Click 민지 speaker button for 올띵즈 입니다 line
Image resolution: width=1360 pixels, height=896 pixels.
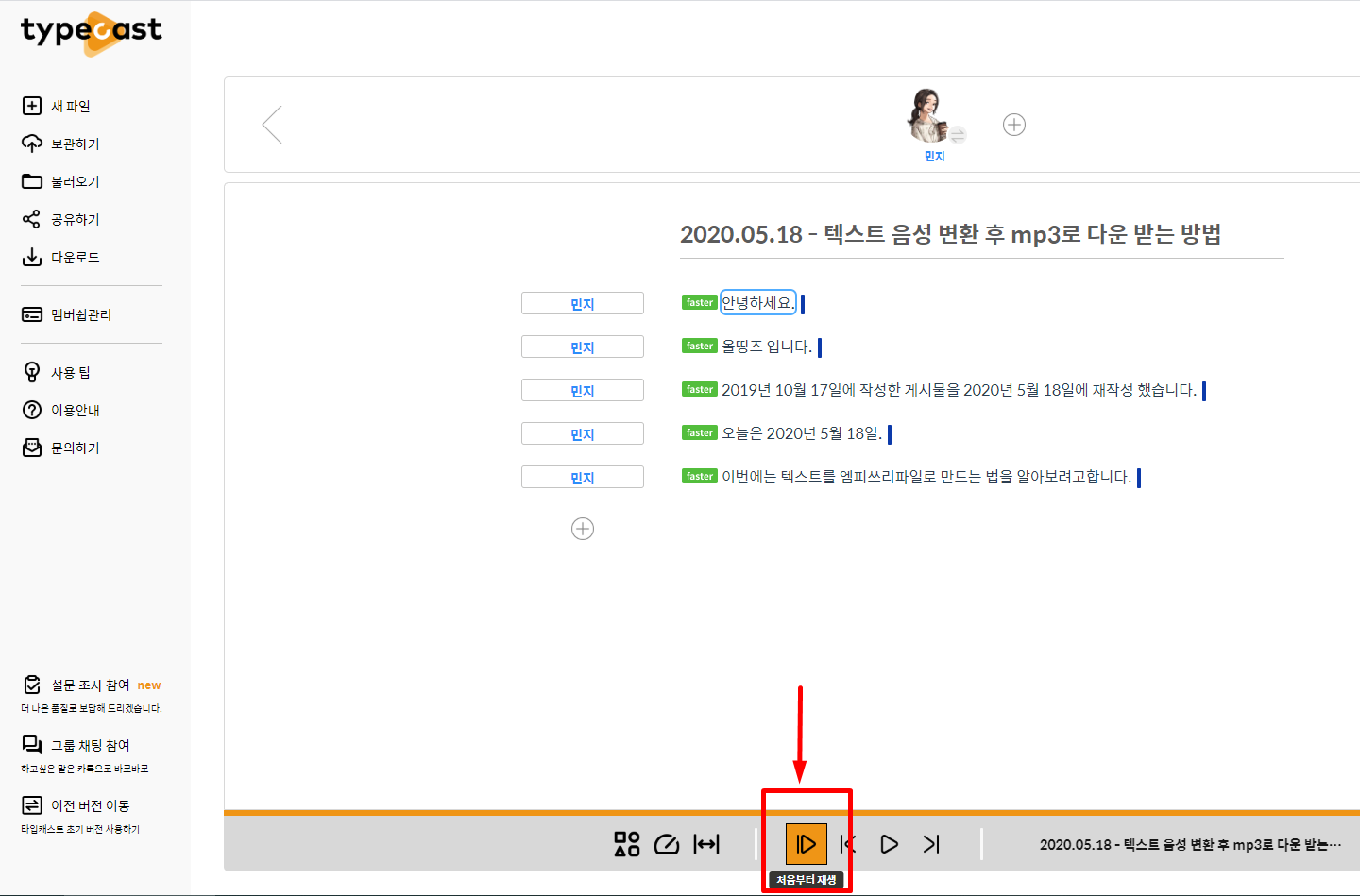coord(583,347)
